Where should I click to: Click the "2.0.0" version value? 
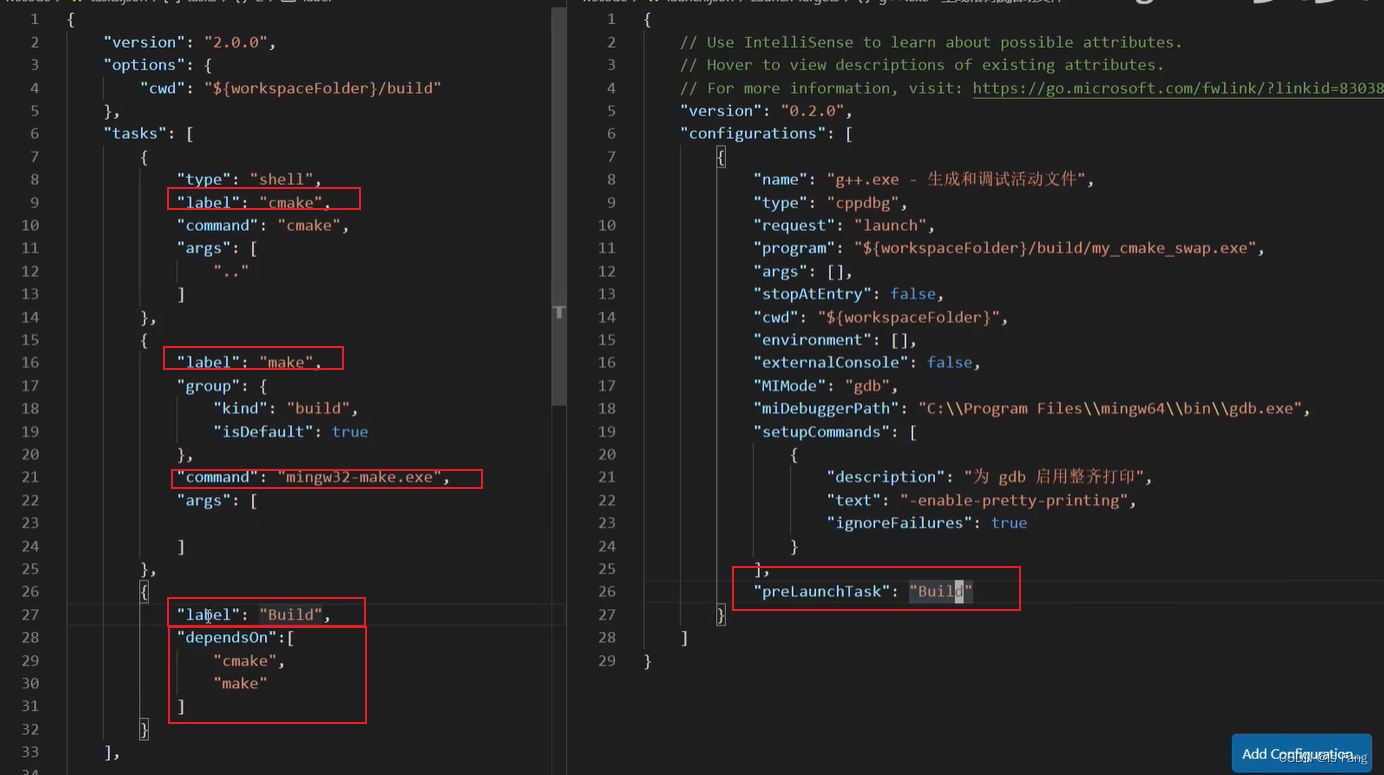(x=238, y=42)
